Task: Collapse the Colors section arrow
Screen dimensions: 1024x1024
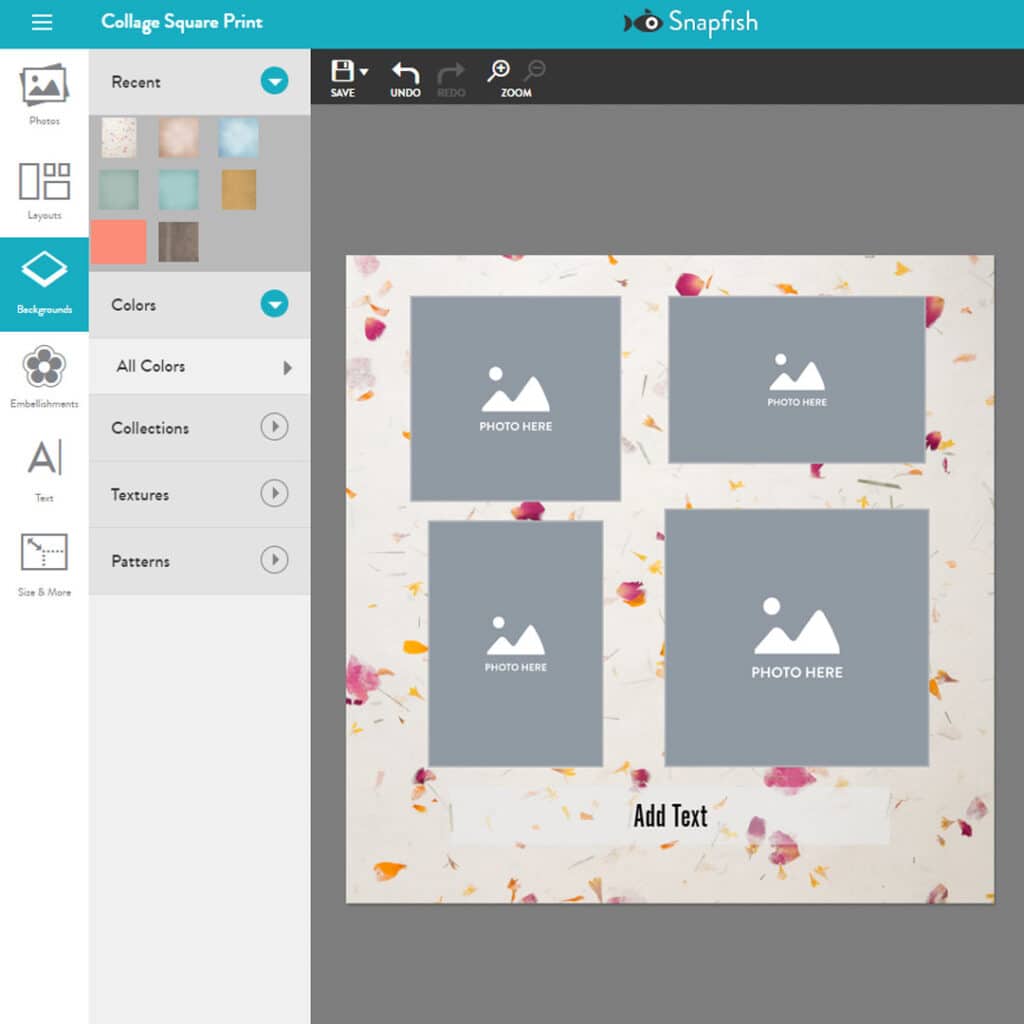Action: point(274,304)
